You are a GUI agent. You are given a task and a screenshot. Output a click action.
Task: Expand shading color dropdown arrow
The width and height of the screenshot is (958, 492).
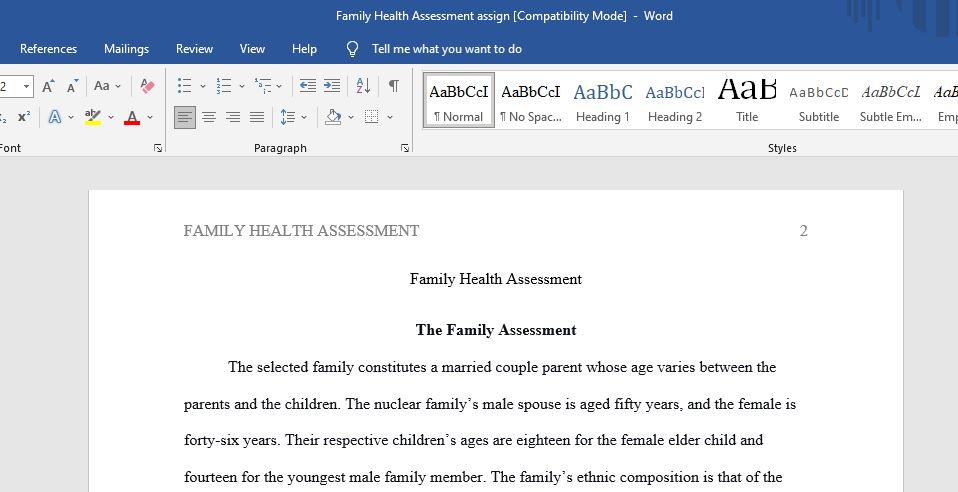[351, 117]
